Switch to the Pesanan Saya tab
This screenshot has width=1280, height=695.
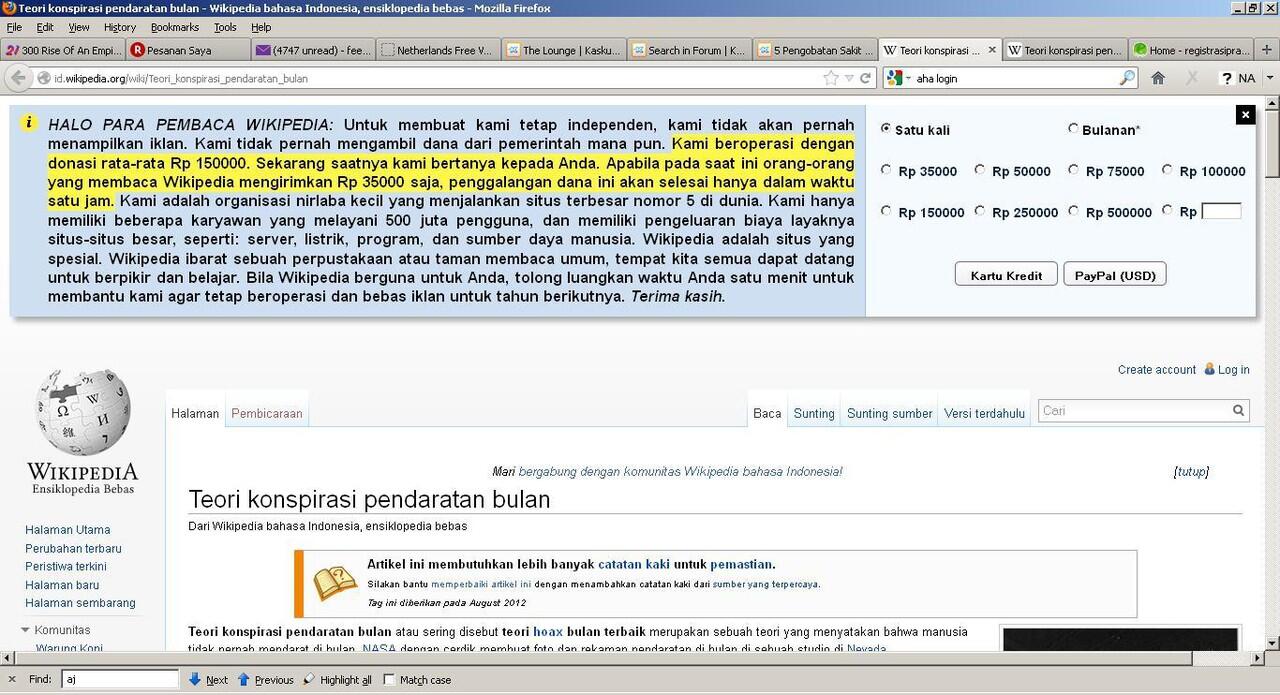coord(186,49)
